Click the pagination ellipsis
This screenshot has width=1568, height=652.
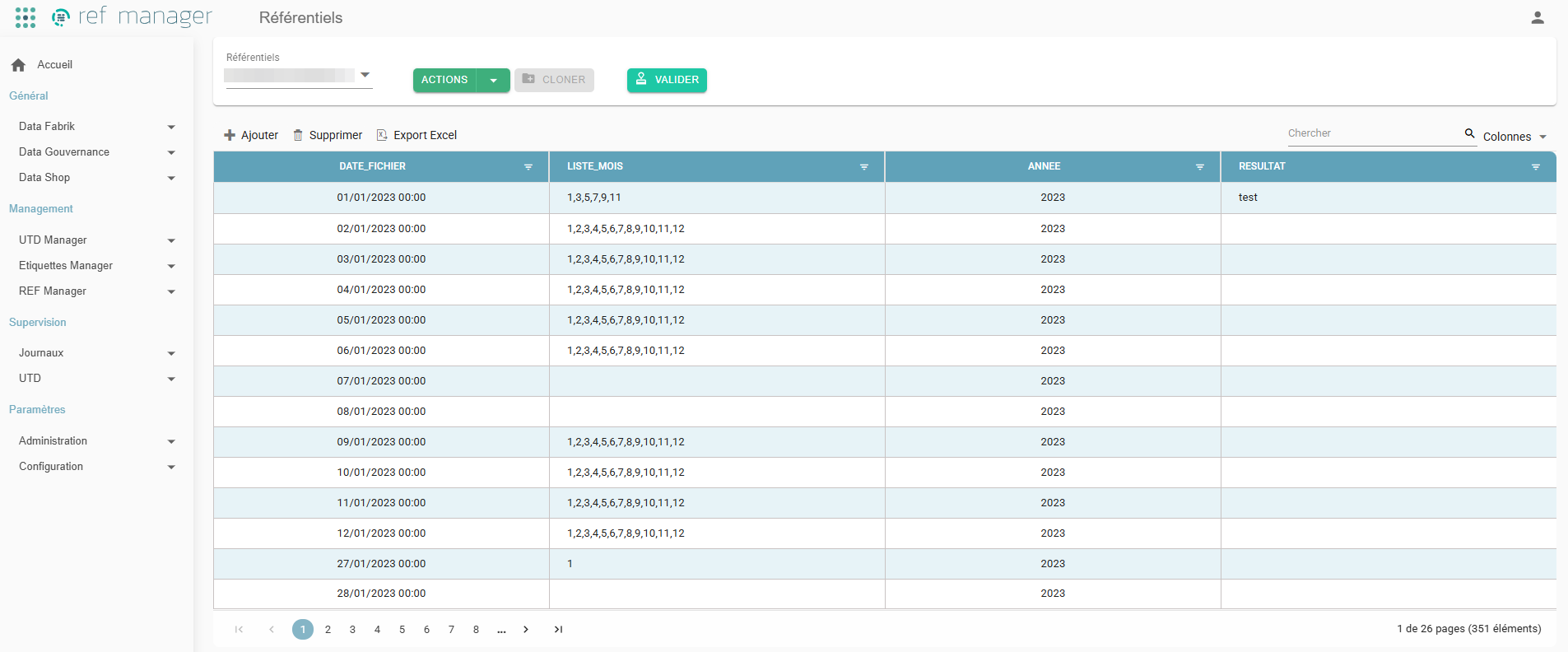click(x=501, y=630)
